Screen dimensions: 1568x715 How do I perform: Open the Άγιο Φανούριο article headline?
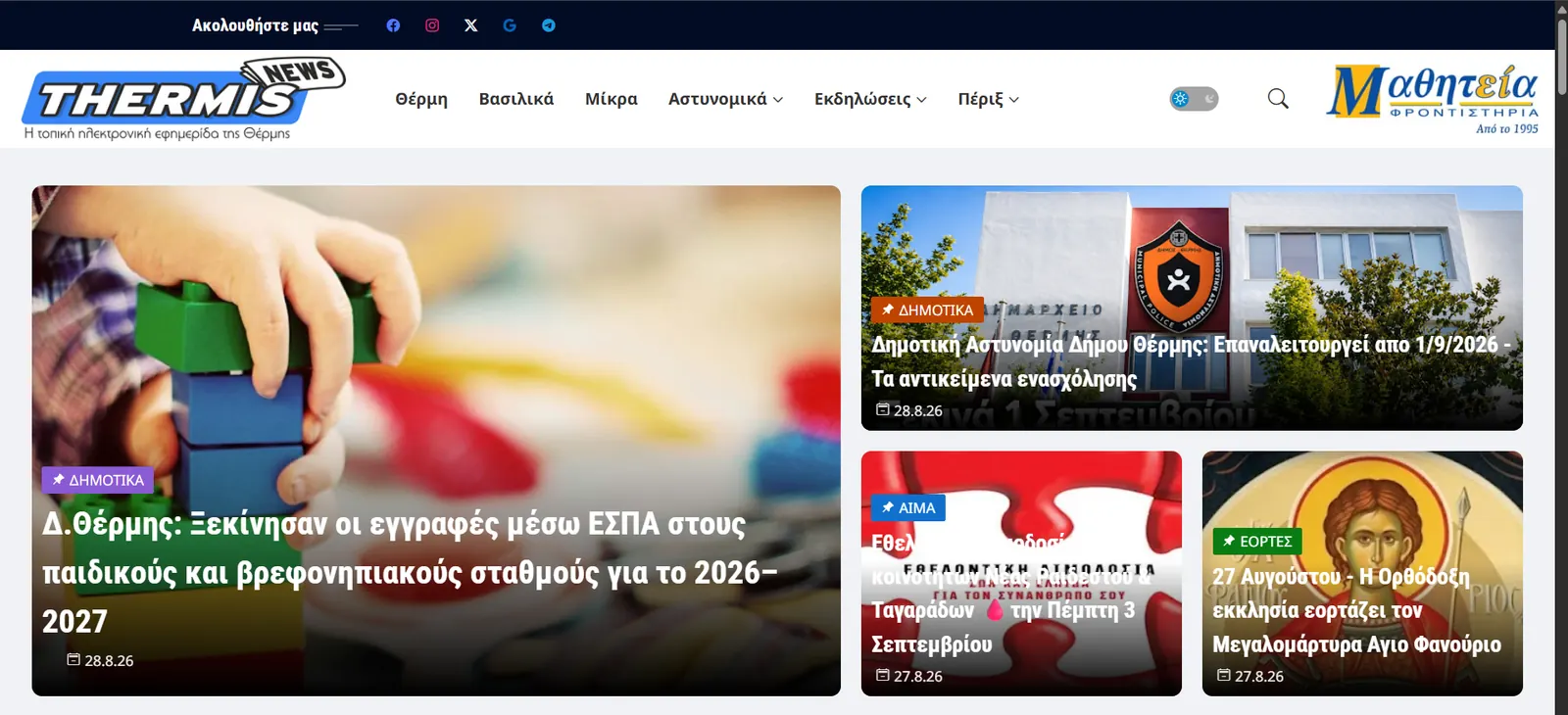point(1356,610)
